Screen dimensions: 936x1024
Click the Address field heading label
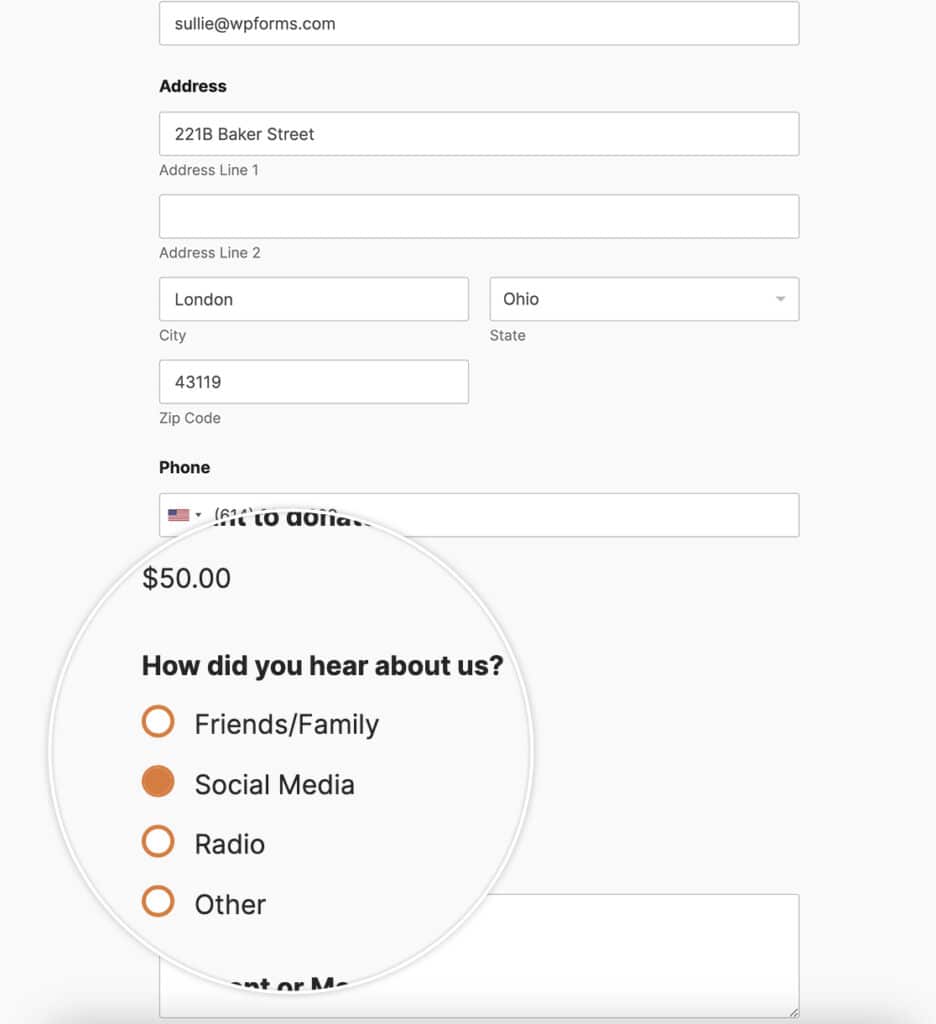[193, 86]
